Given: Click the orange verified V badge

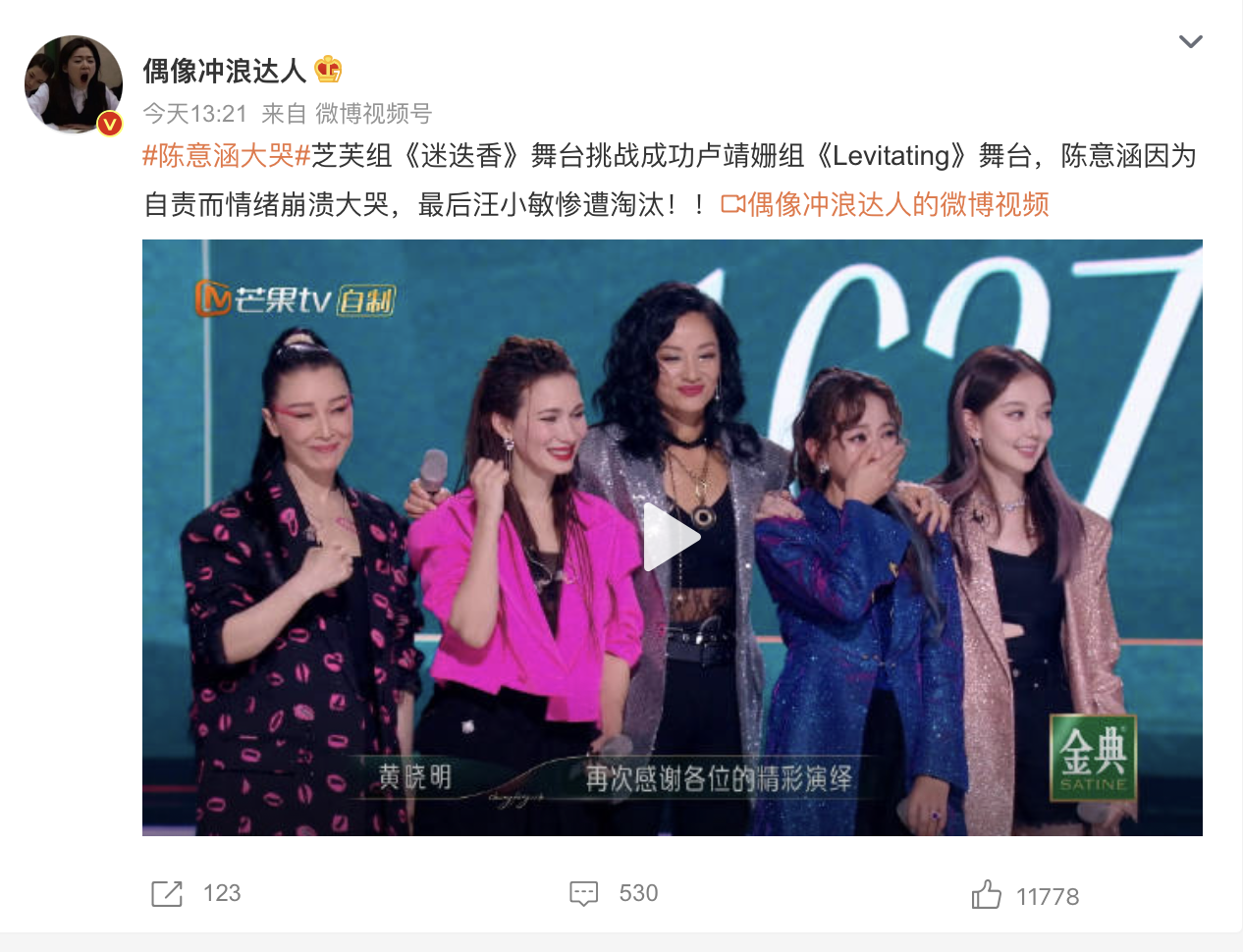Looking at the screenshot, I should (110, 123).
